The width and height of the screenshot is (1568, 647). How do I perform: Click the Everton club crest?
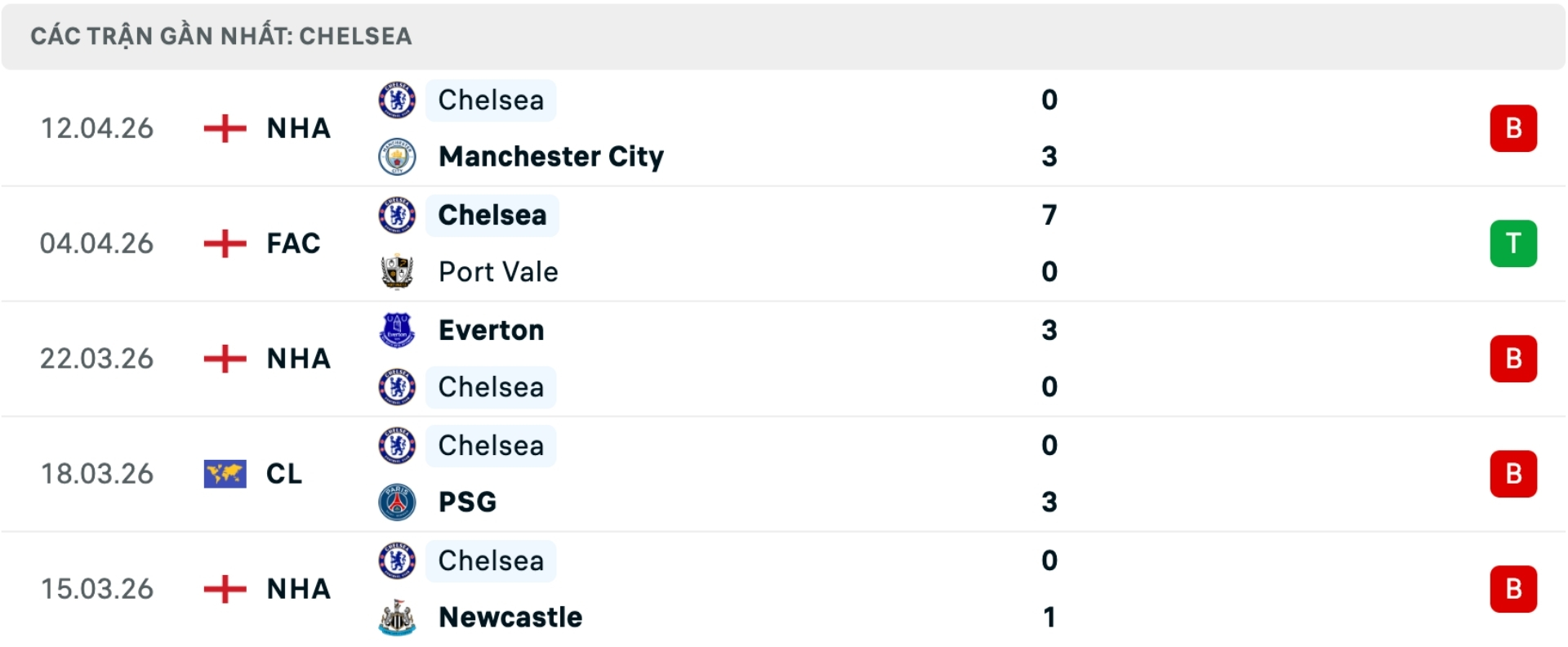397,330
